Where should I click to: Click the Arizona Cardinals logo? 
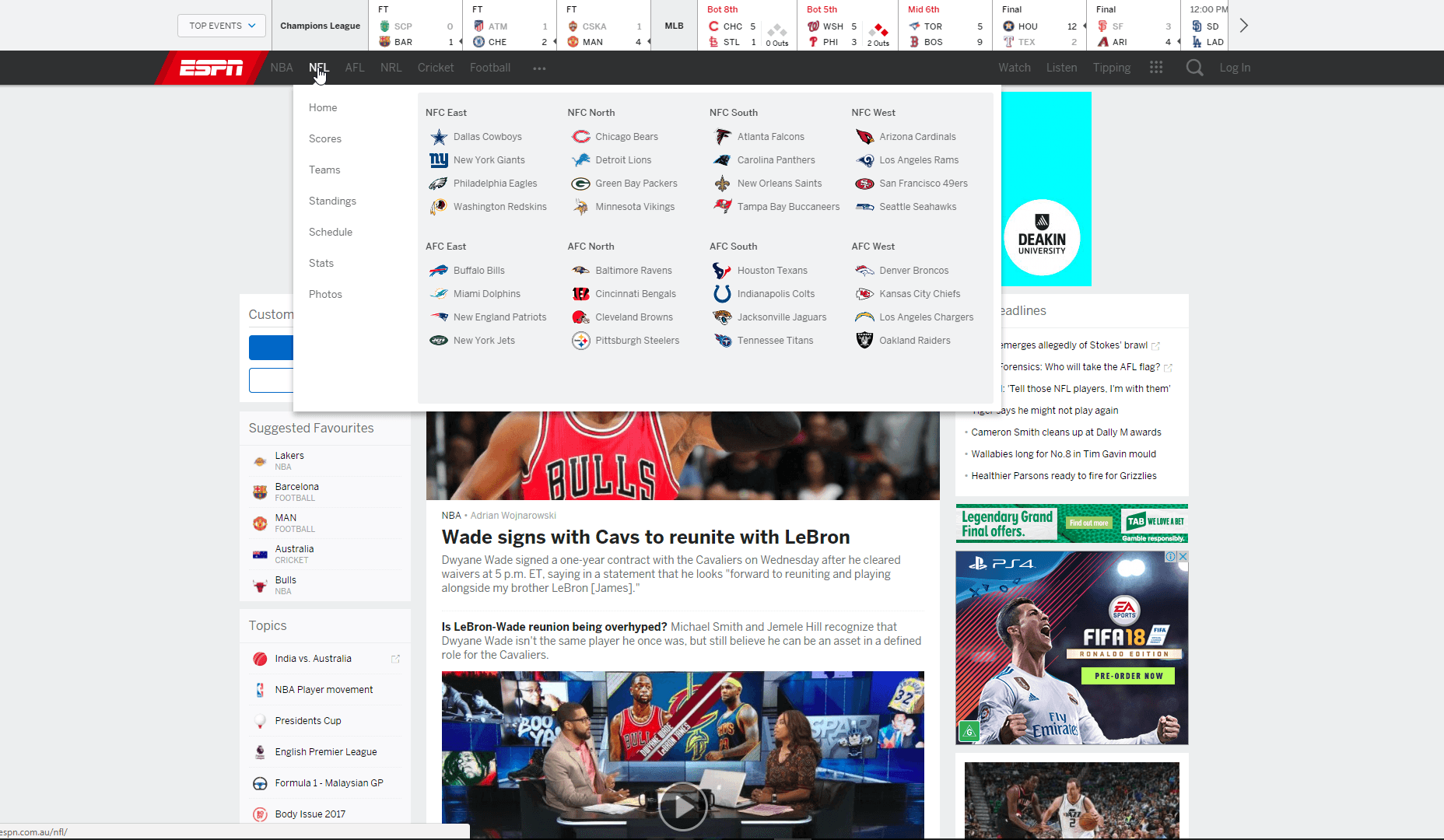(x=864, y=137)
